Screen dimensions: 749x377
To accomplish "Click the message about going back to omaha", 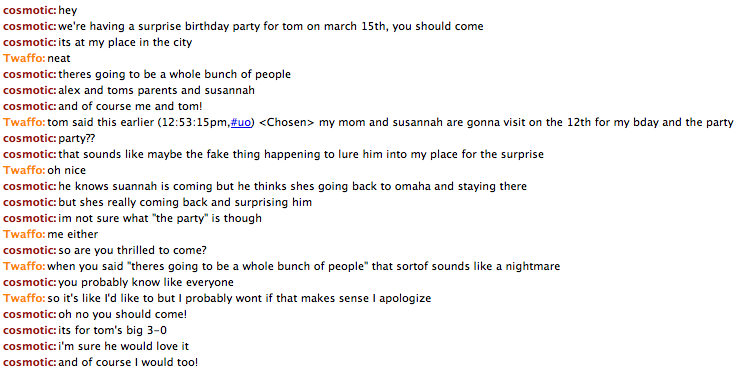I will tap(292, 186).
